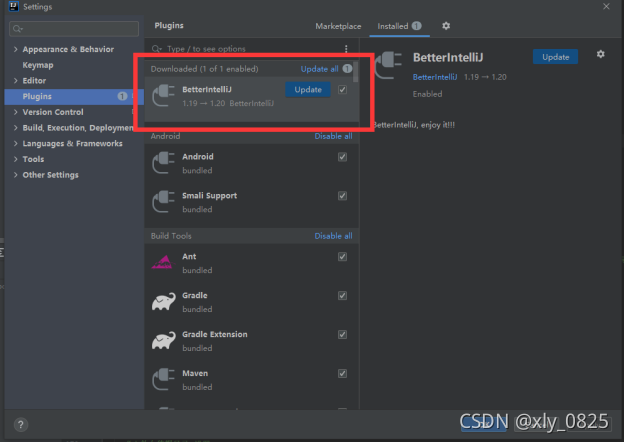The image size is (624, 443).
Task: Click the large BetterIntelliJ details icon
Action: pos(388,65)
